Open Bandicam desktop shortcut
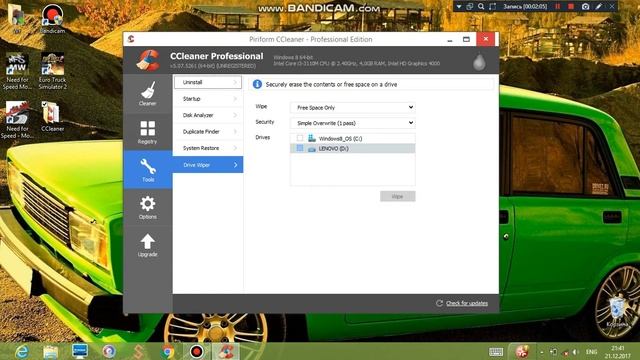The height and width of the screenshot is (360, 640). (x=52, y=18)
